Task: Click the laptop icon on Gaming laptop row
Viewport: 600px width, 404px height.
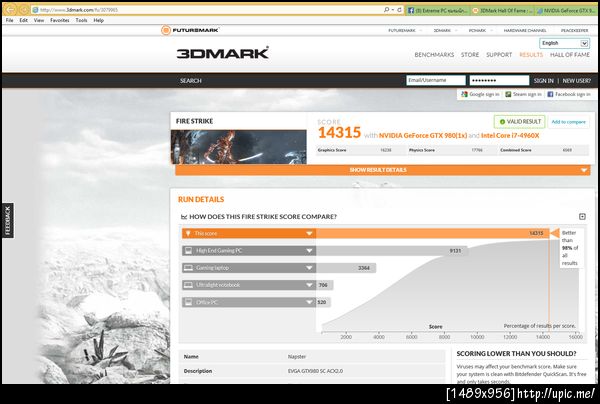Action: (x=188, y=268)
